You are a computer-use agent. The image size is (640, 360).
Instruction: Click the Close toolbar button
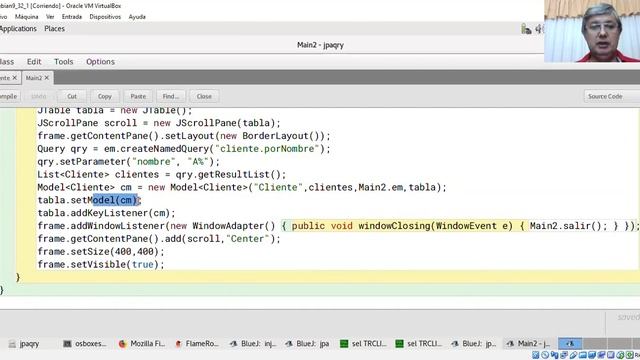click(x=204, y=96)
